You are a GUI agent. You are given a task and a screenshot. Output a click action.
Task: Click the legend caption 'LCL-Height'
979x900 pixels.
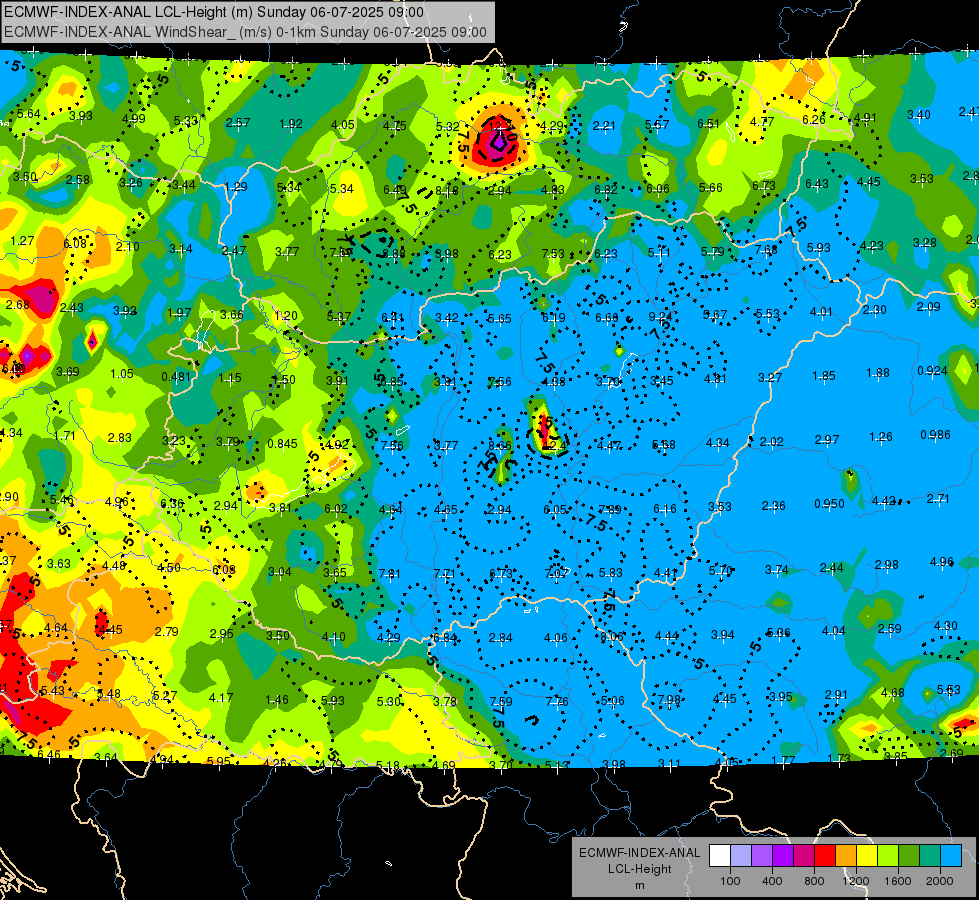tap(640, 869)
